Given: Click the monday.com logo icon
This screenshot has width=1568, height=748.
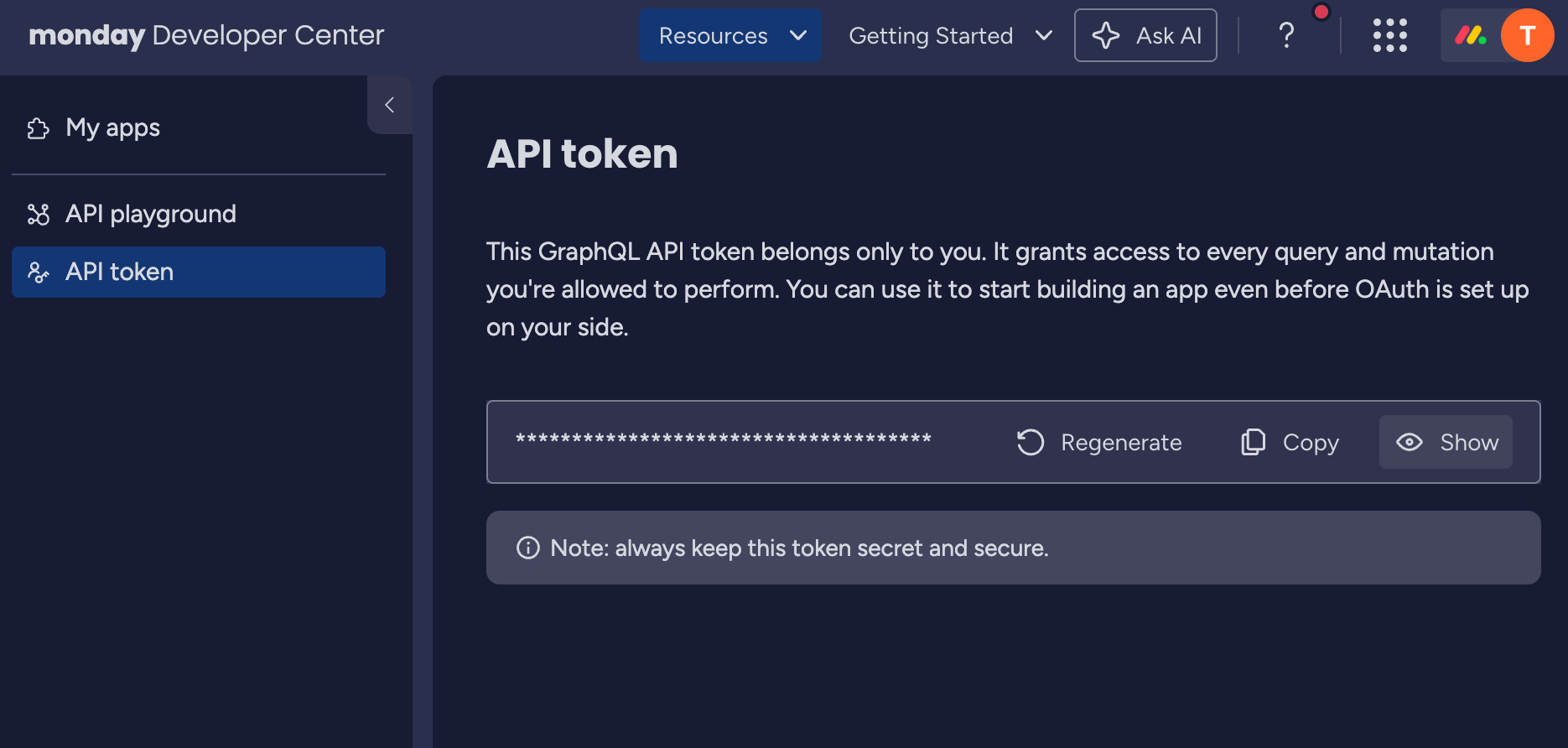Looking at the screenshot, I should click(x=1470, y=35).
